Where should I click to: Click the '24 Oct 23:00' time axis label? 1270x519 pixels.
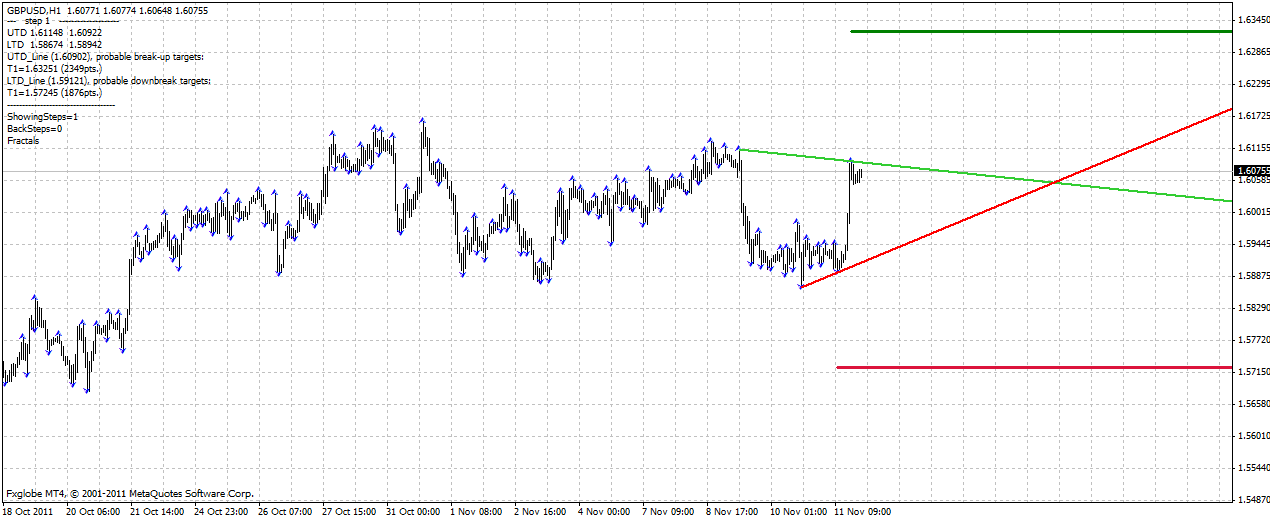(221, 511)
